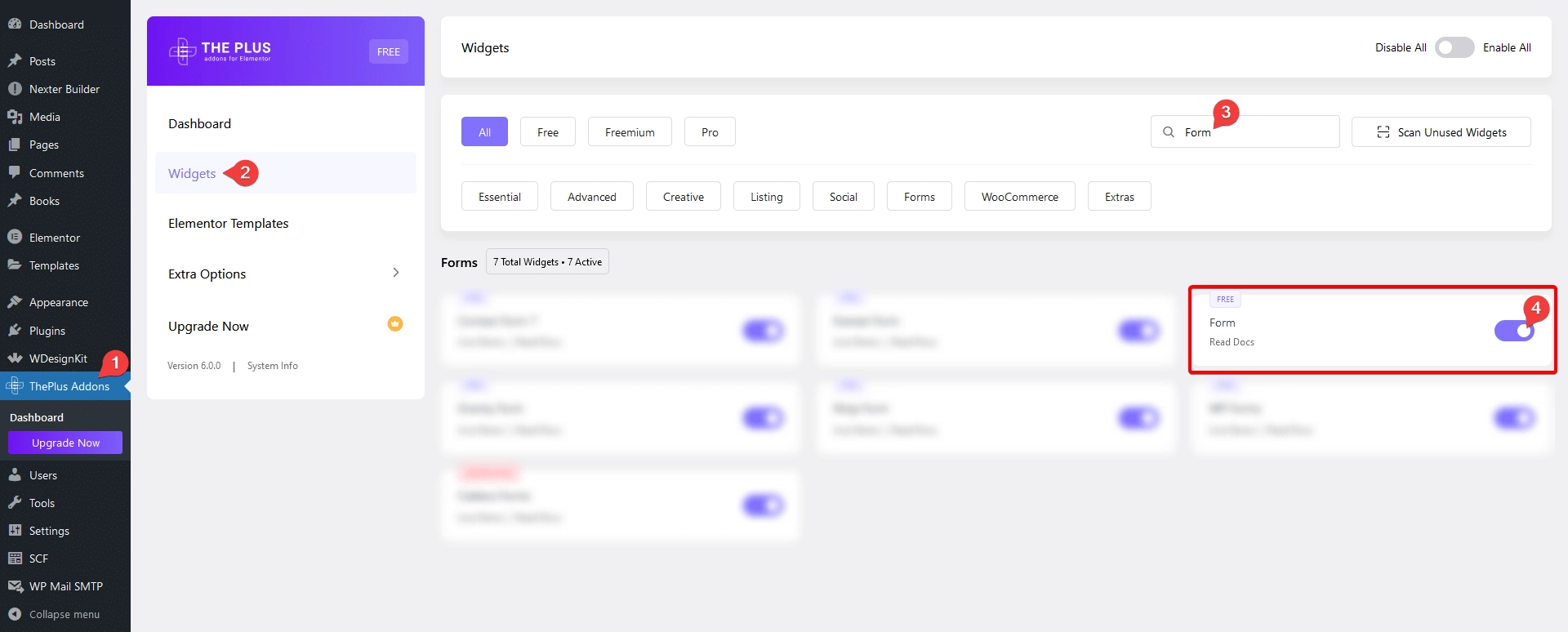The height and width of the screenshot is (632, 1568).
Task: Select the SCF icon
Action: coord(15,559)
